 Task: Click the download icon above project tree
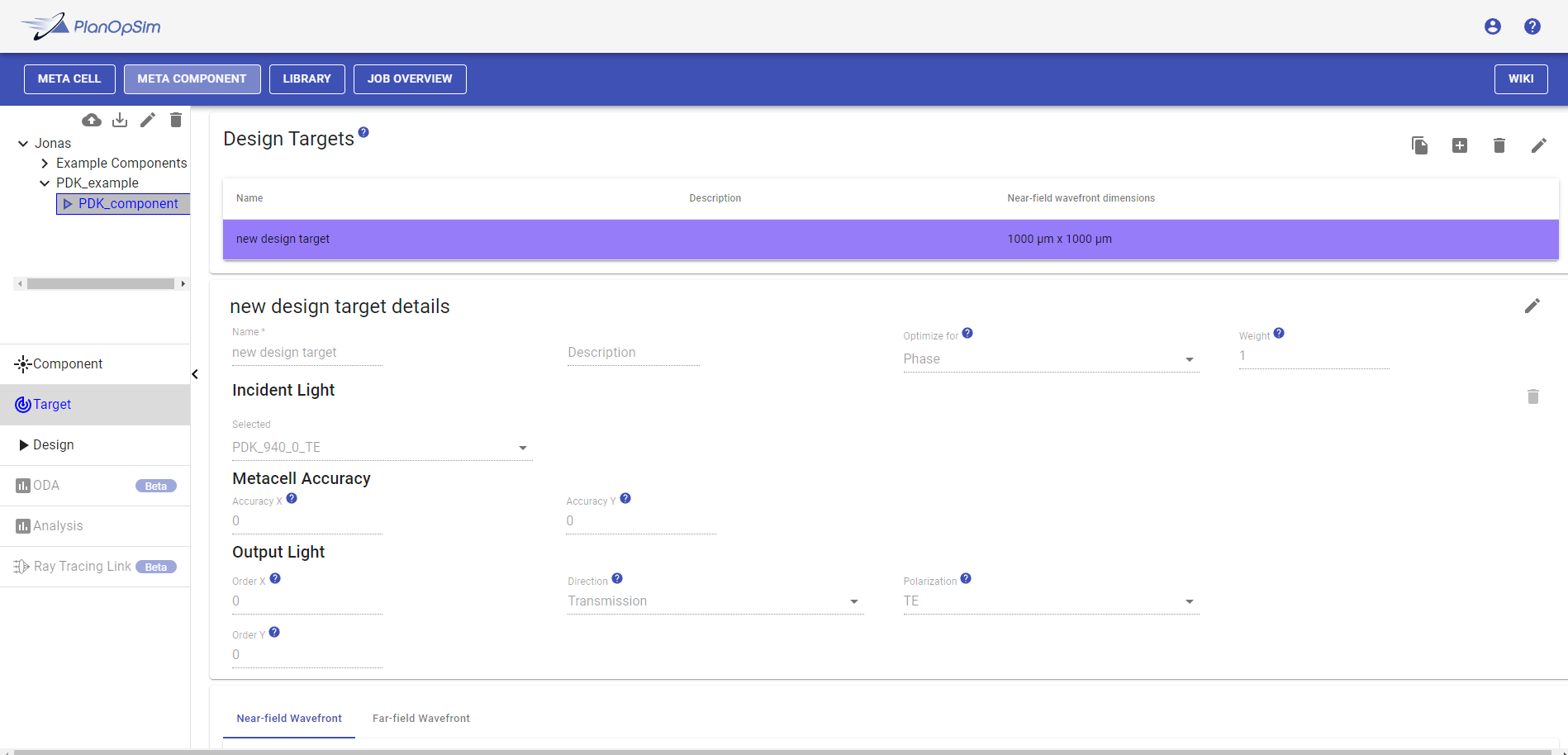120,121
